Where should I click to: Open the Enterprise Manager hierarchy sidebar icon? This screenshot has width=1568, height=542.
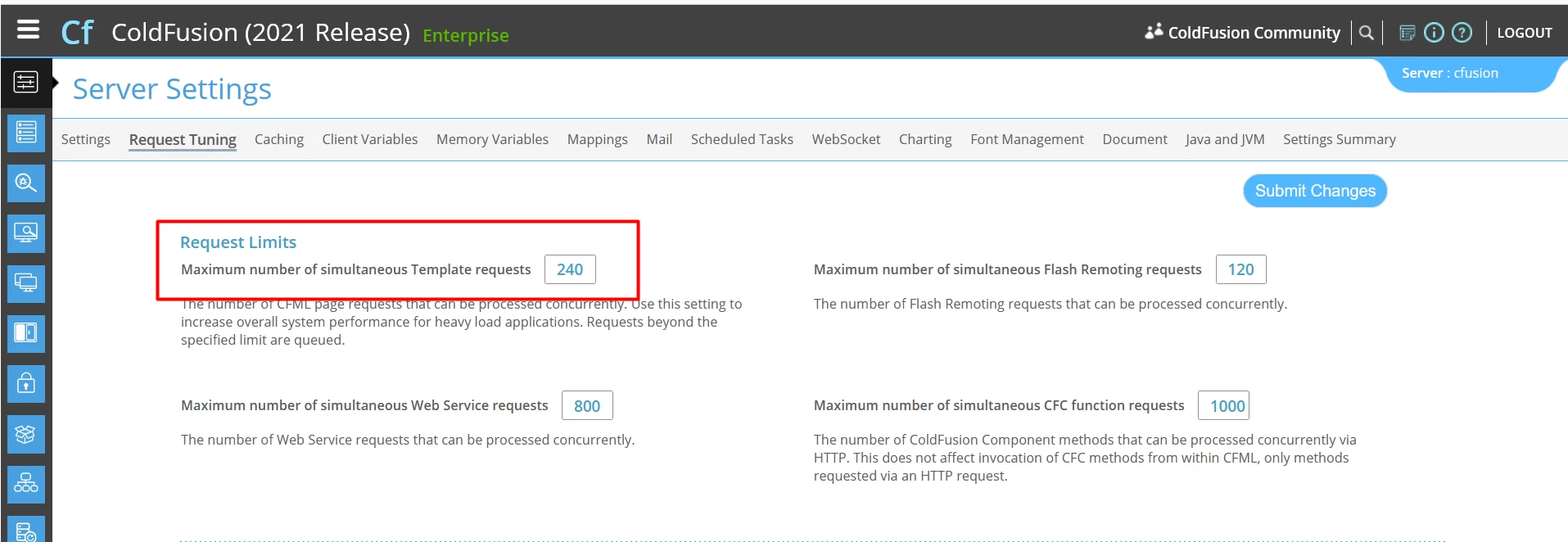tap(26, 484)
